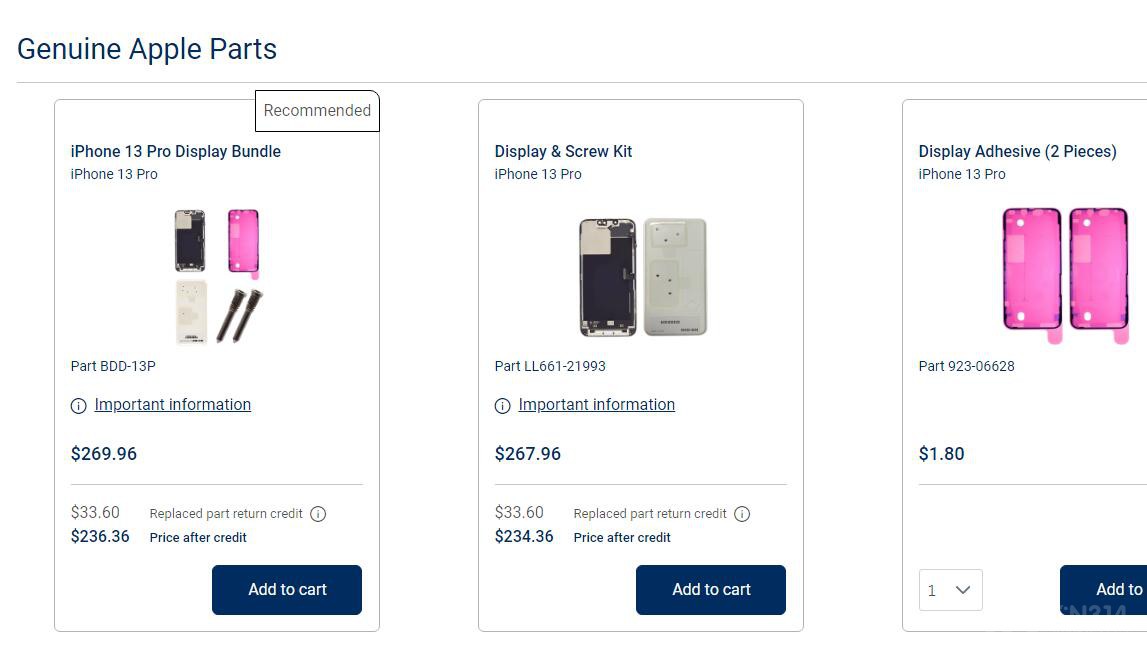The height and width of the screenshot is (659, 1147).
Task: Add Display Adhesive to cart
Action: [1103, 590]
